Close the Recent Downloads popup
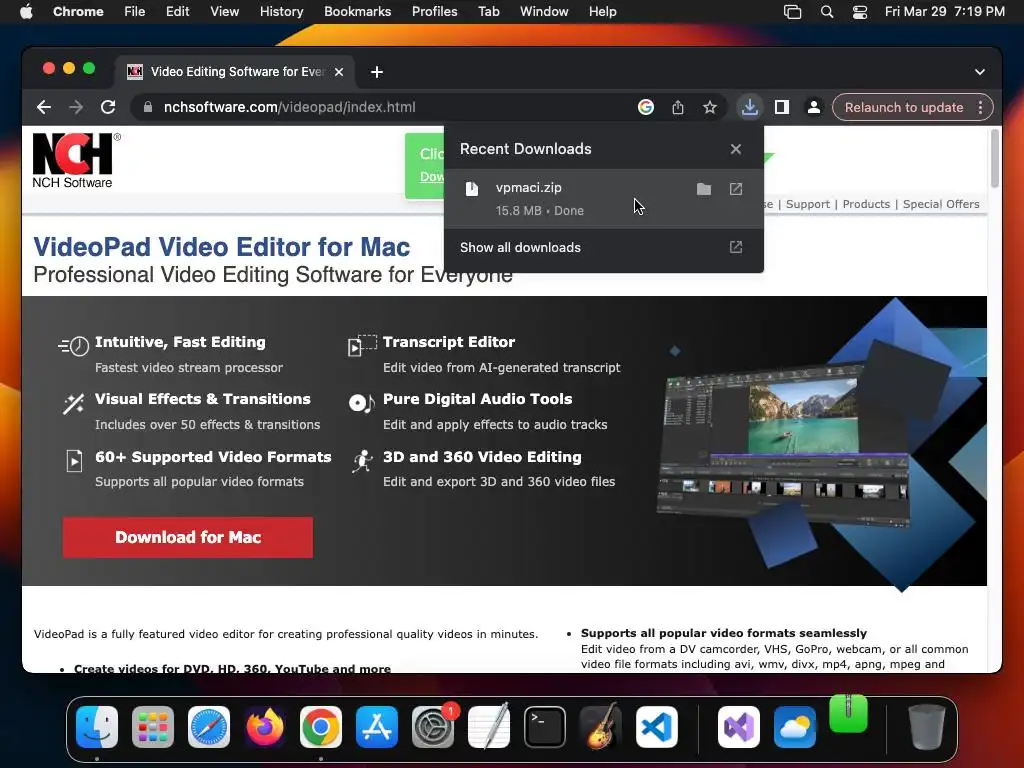Viewport: 1024px width, 768px height. (736, 149)
